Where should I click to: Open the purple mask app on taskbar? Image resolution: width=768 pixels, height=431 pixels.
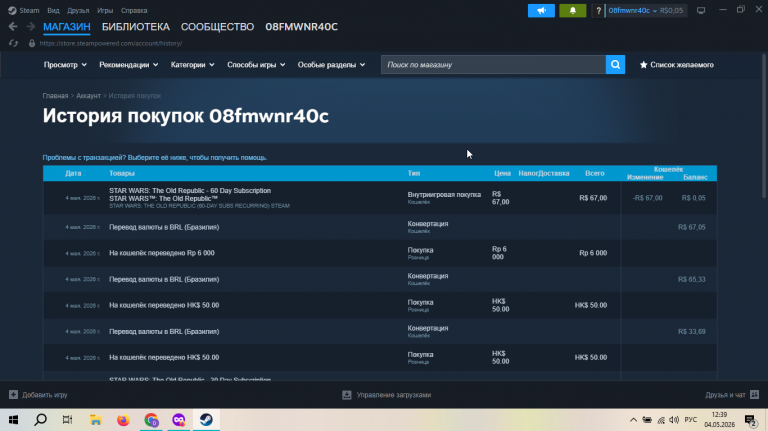179,420
